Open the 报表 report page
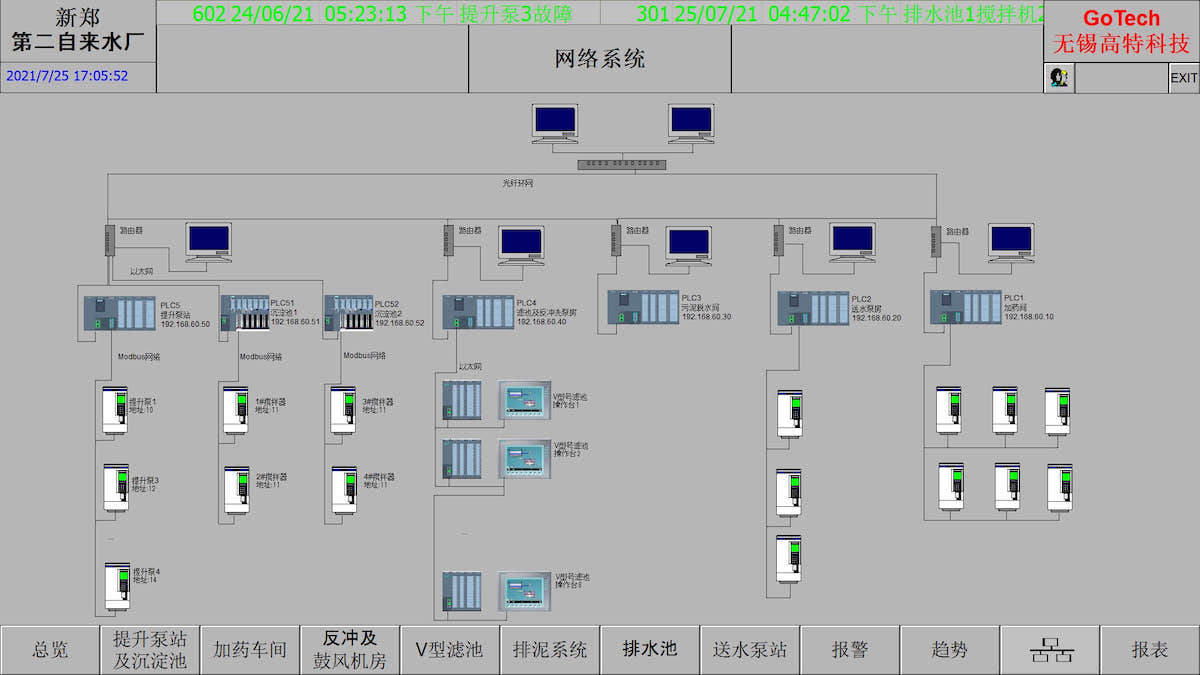This screenshot has height=675, width=1200. (1150, 650)
